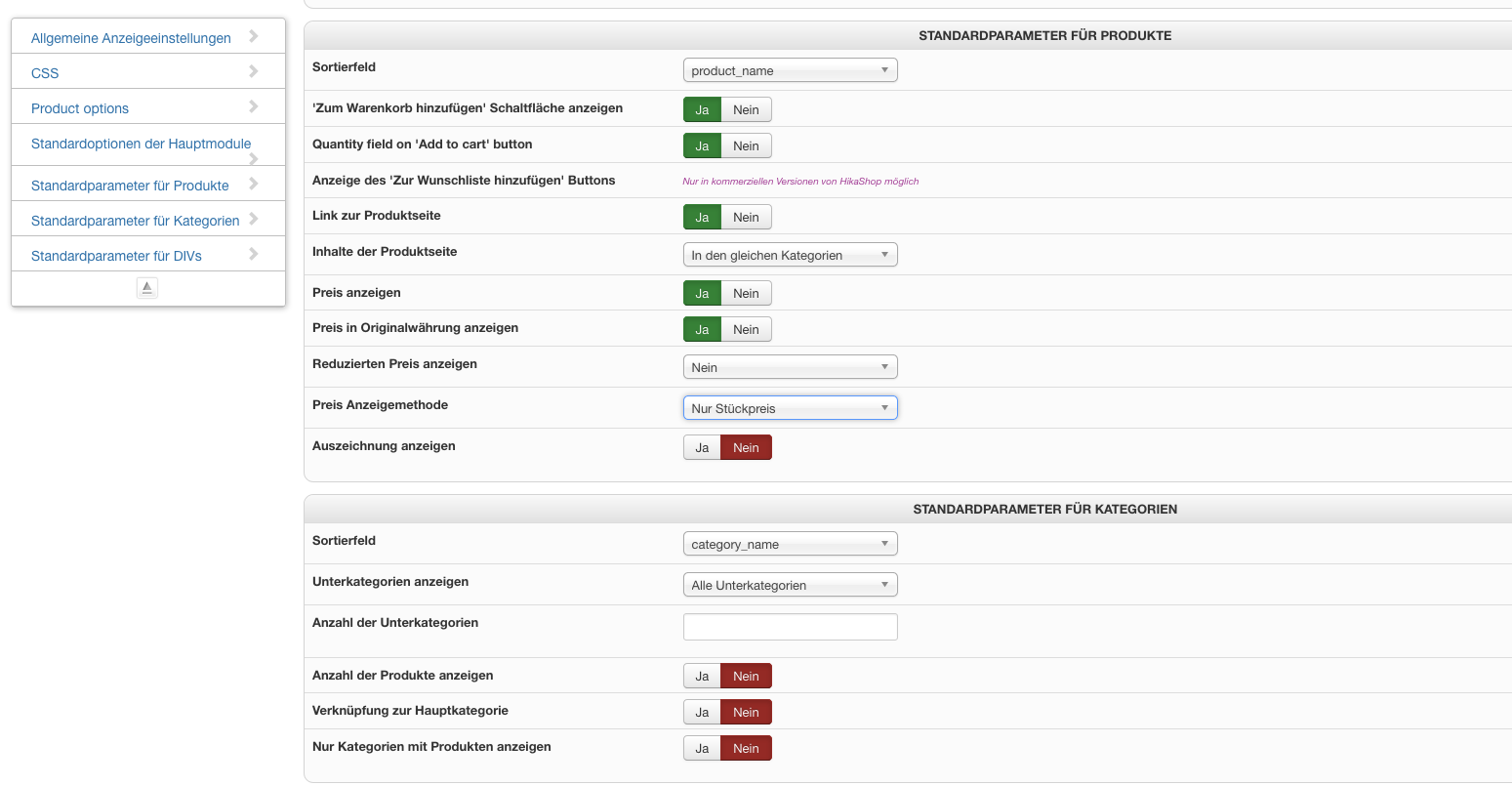Open the Preis Anzeigemethode dropdown
The width and height of the screenshot is (1512, 786).
pyautogui.click(x=790, y=408)
